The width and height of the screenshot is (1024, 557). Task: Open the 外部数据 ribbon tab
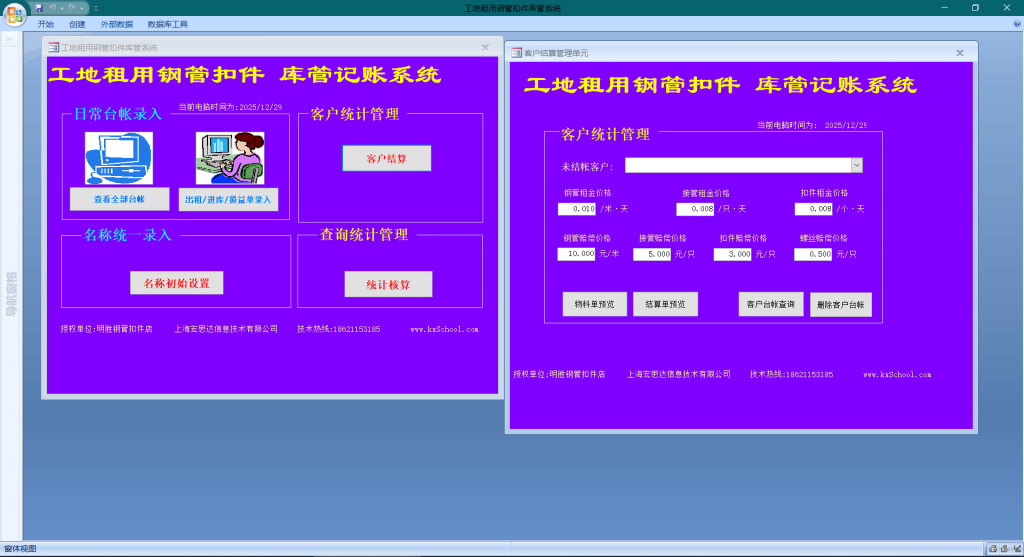(x=116, y=24)
